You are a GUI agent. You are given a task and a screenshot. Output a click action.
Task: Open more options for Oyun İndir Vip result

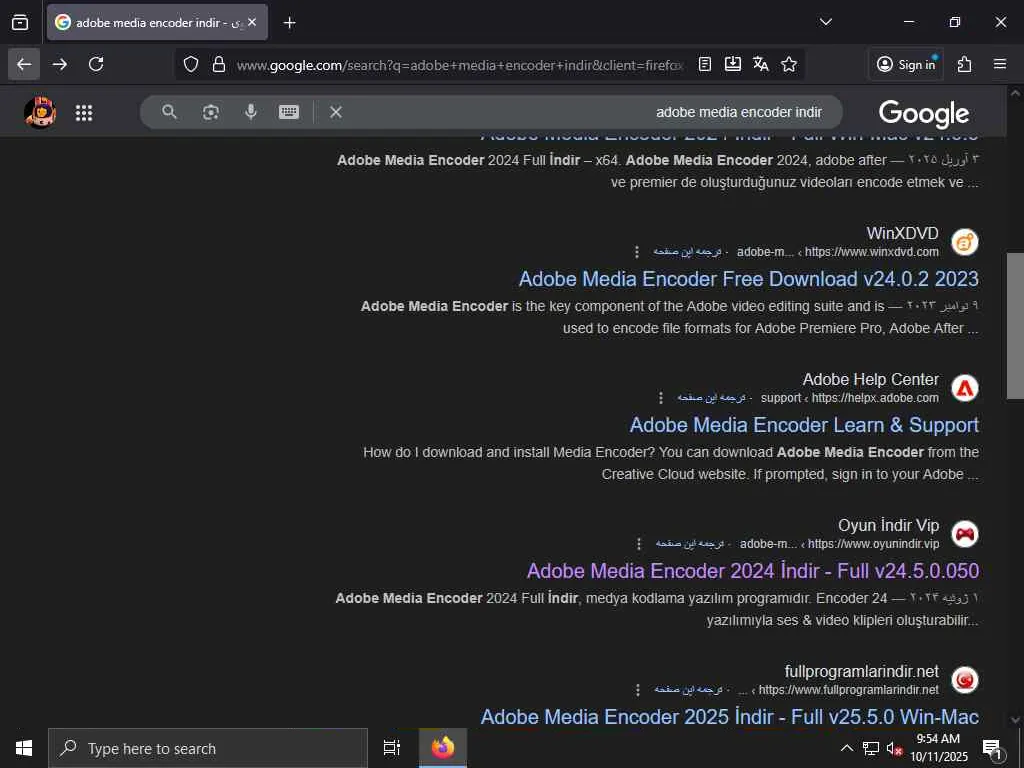point(639,543)
